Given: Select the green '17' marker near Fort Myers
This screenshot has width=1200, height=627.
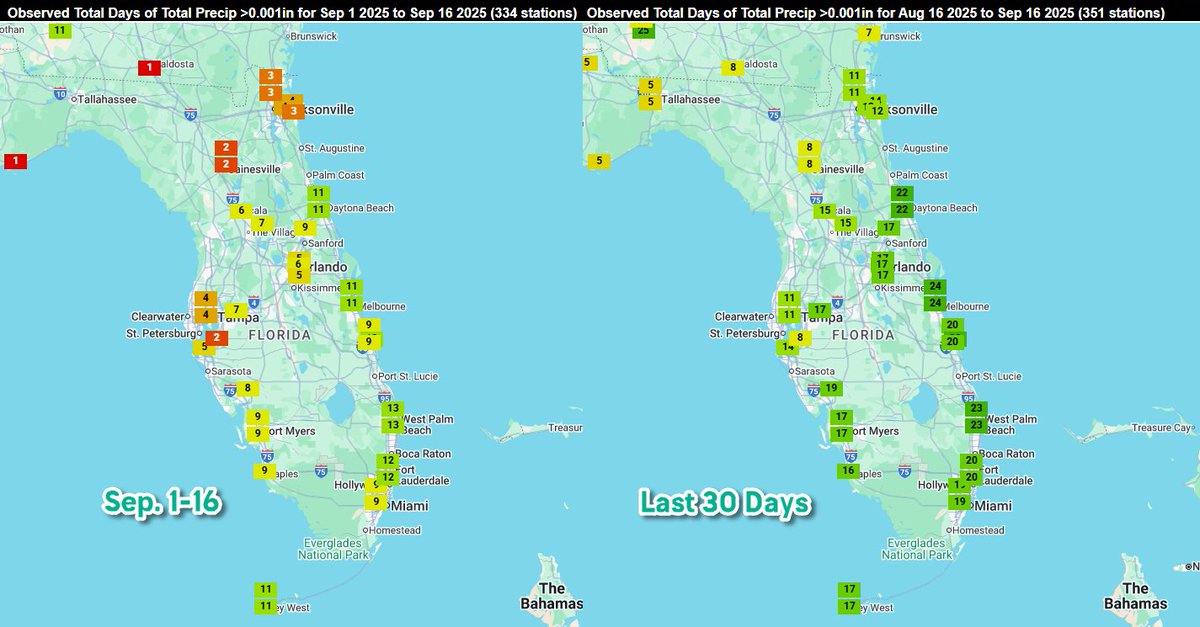Looking at the screenshot, I should (839, 430).
